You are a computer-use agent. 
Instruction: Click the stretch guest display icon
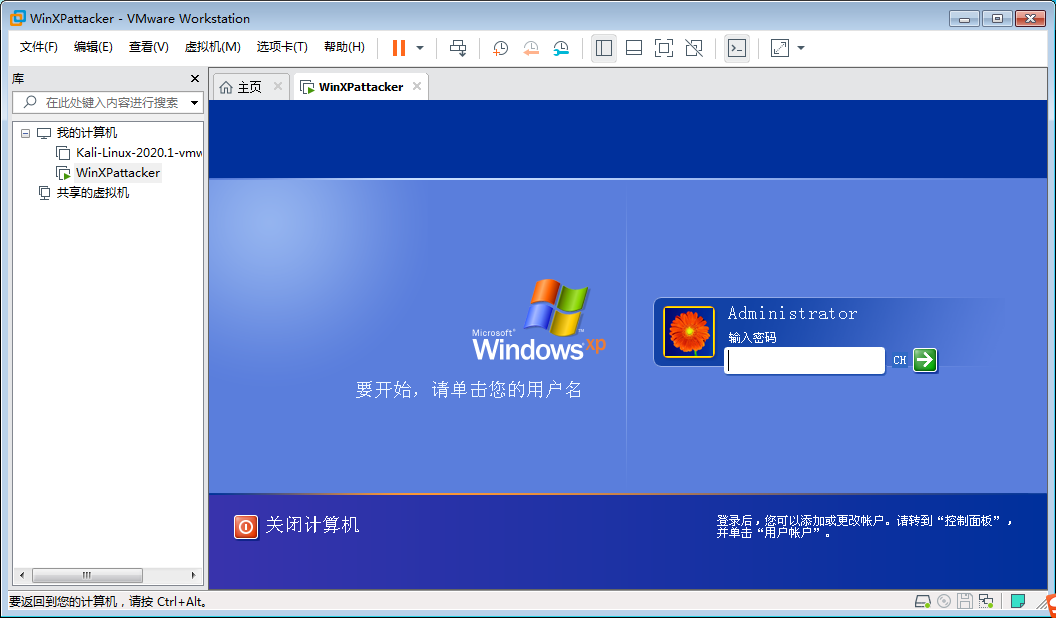(779, 48)
